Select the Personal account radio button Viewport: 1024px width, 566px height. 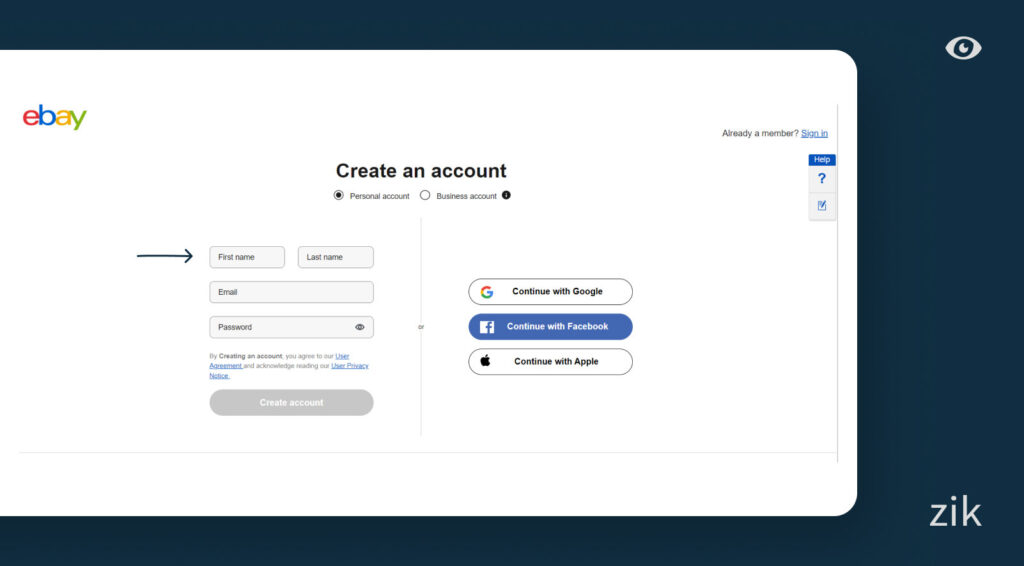click(x=339, y=195)
